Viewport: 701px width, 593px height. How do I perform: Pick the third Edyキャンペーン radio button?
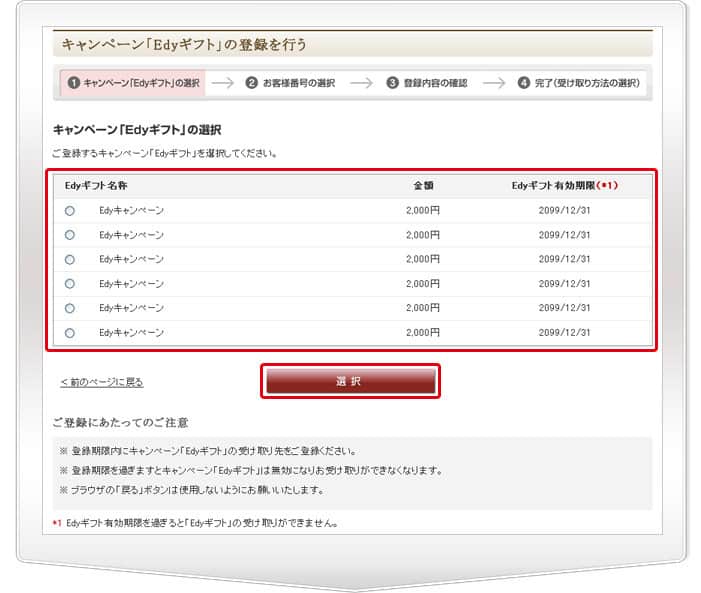coord(69,259)
